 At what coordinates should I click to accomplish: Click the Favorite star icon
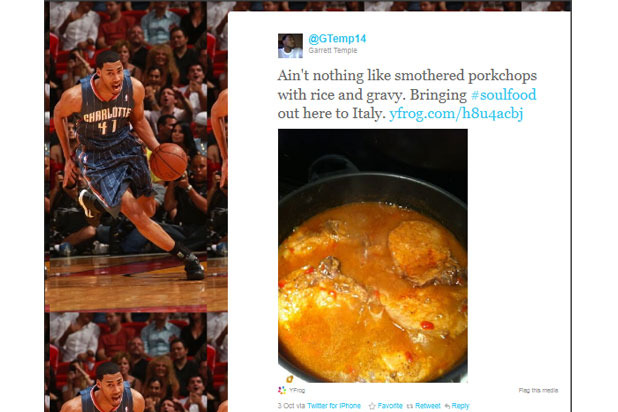[x=372, y=406]
